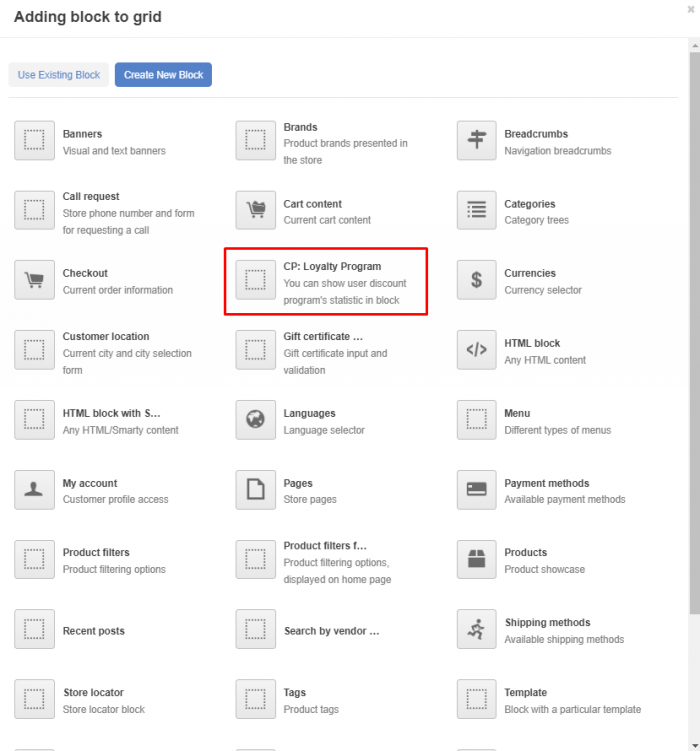Click the Languages globe icon
This screenshot has width=700, height=751.
point(255,420)
